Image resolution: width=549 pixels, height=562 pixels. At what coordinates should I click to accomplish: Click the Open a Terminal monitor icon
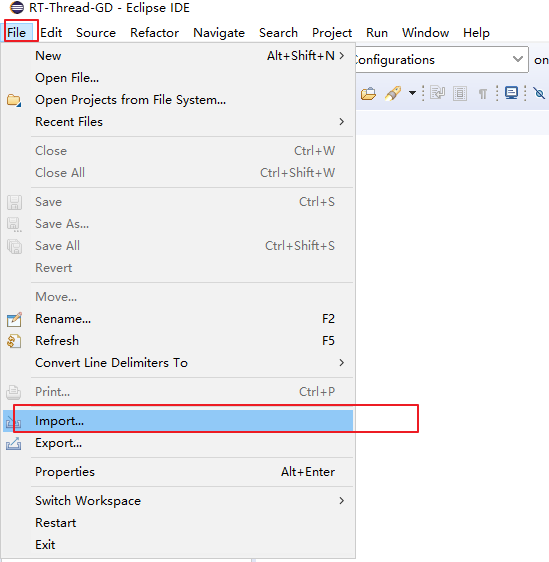pyautogui.click(x=511, y=93)
